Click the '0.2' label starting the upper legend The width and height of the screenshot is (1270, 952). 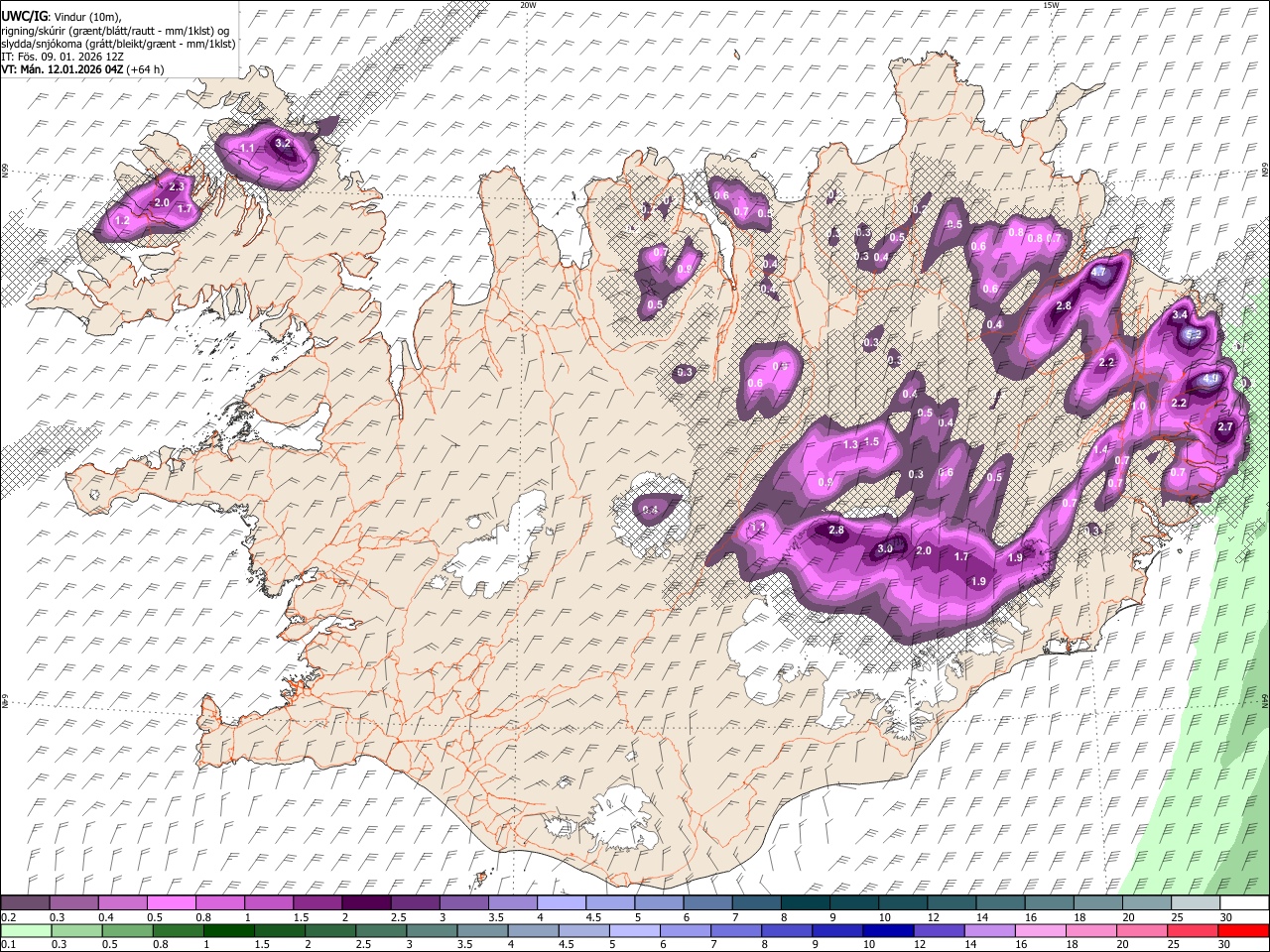click(x=8, y=917)
